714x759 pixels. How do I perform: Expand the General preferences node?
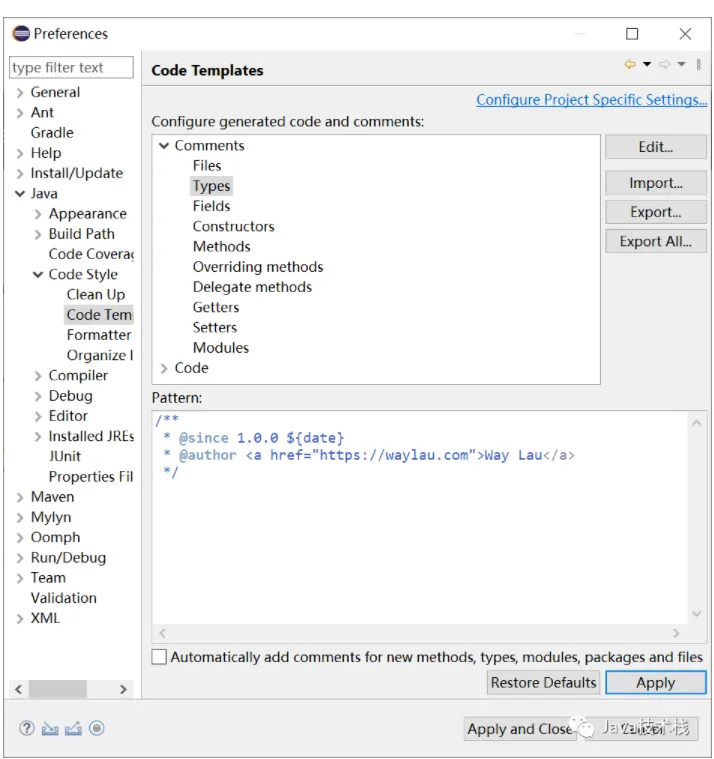click(20, 92)
